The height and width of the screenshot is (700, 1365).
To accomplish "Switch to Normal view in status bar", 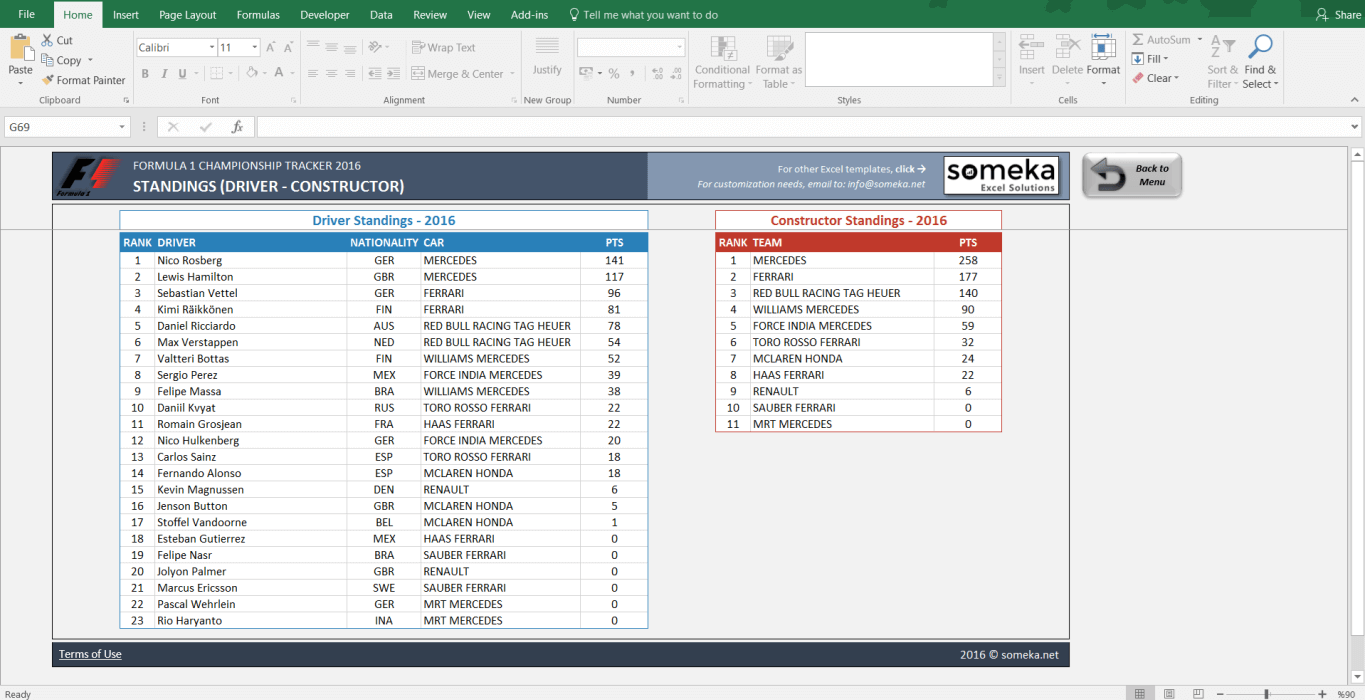I will 1139,693.
